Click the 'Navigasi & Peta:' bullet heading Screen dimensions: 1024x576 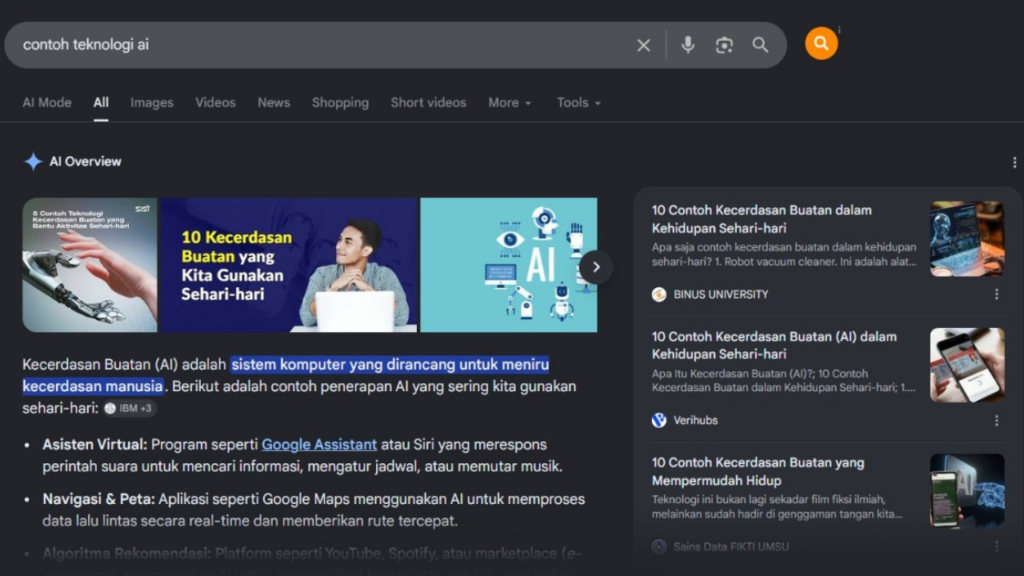coord(99,499)
